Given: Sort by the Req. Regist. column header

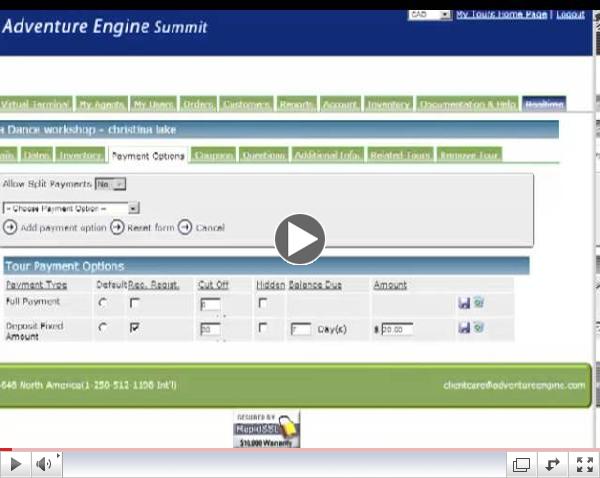Looking at the screenshot, I should [153, 285].
